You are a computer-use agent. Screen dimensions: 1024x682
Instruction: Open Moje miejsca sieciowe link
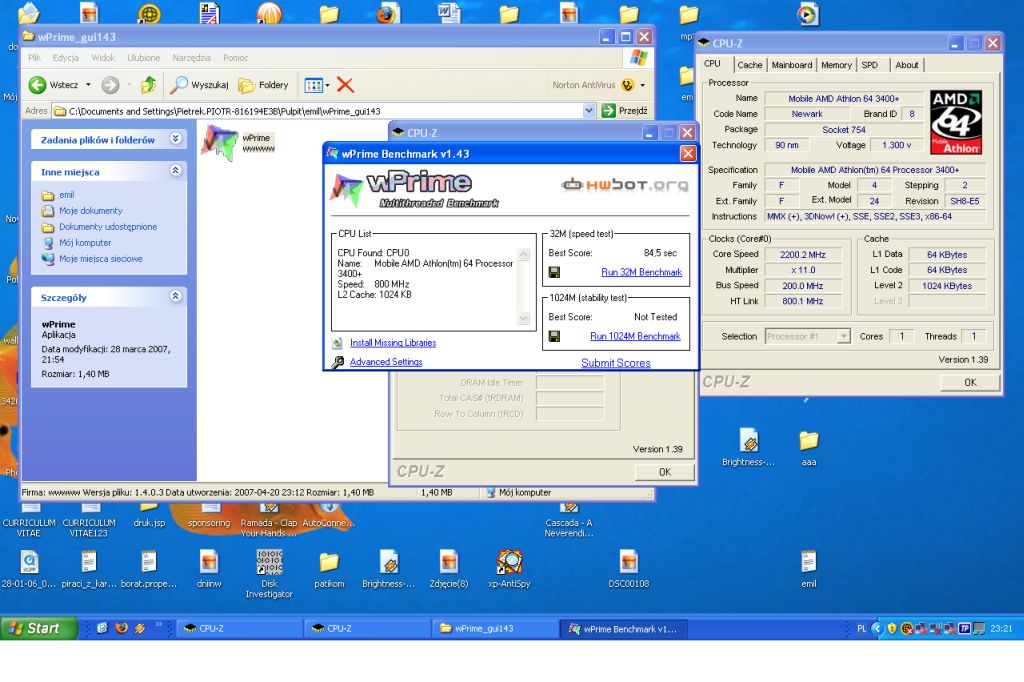101,259
